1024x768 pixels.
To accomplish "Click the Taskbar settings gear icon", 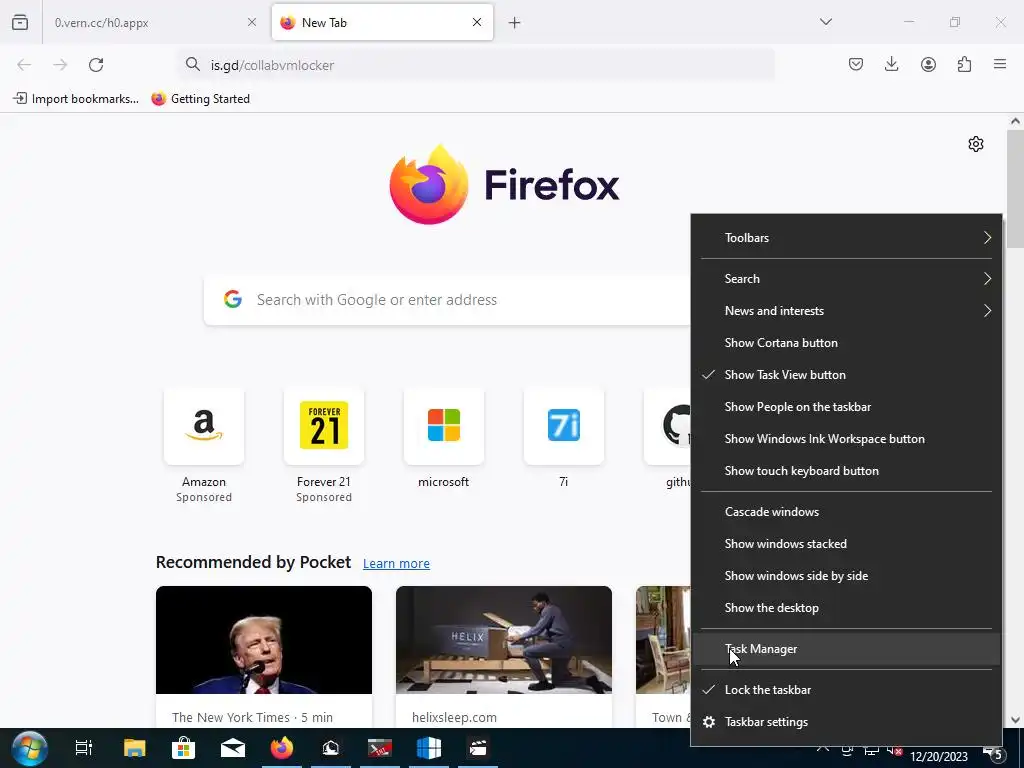I will point(709,722).
